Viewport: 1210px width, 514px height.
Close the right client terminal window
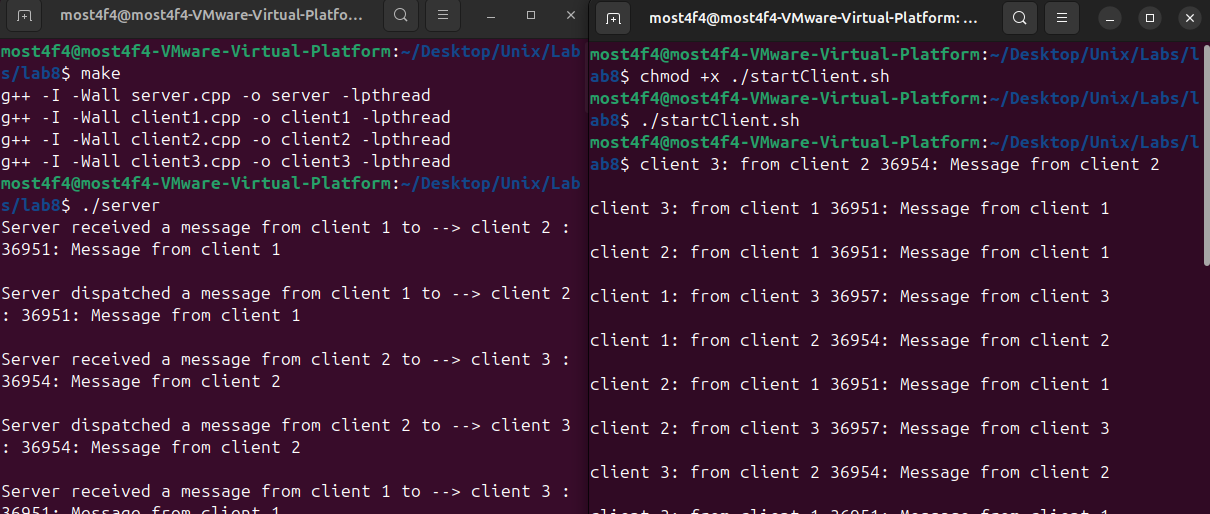[x=1190, y=18]
